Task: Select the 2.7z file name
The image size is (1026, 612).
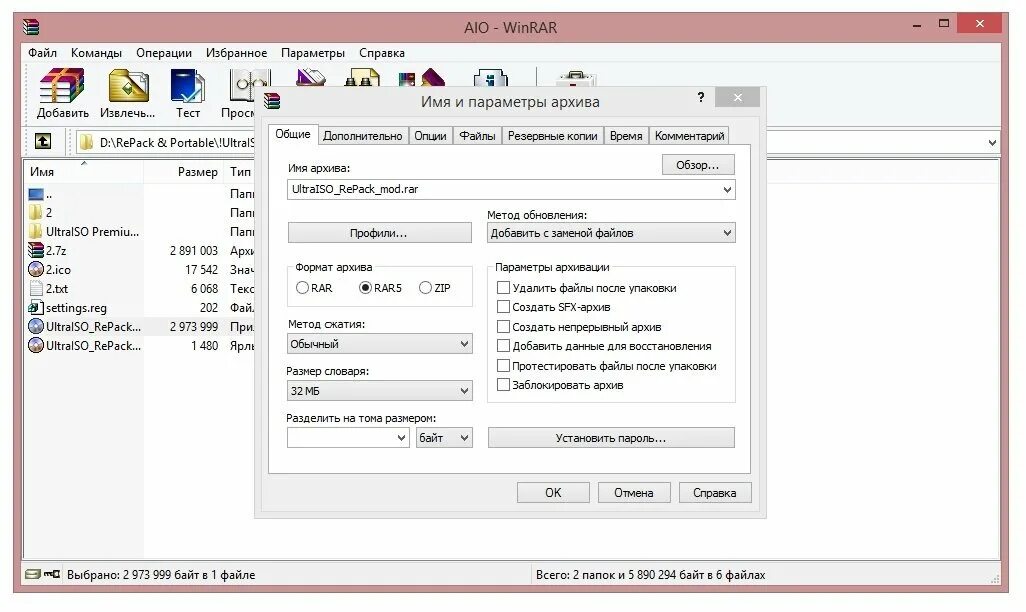Action: click(56, 251)
